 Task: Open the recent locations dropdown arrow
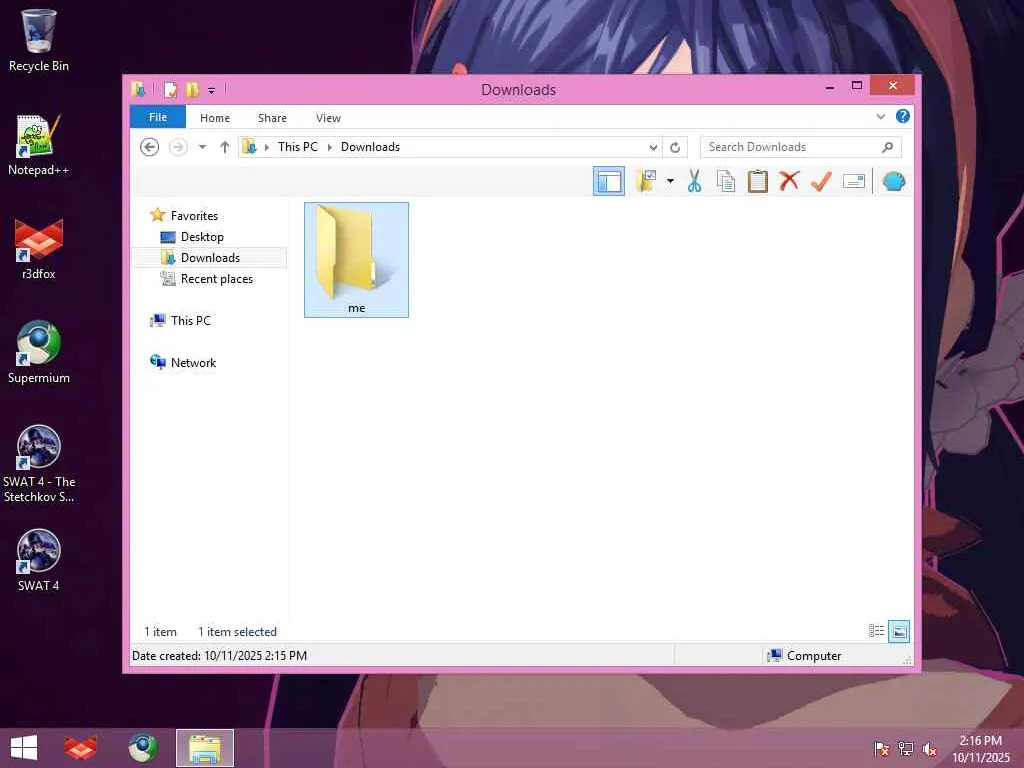point(202,147)
